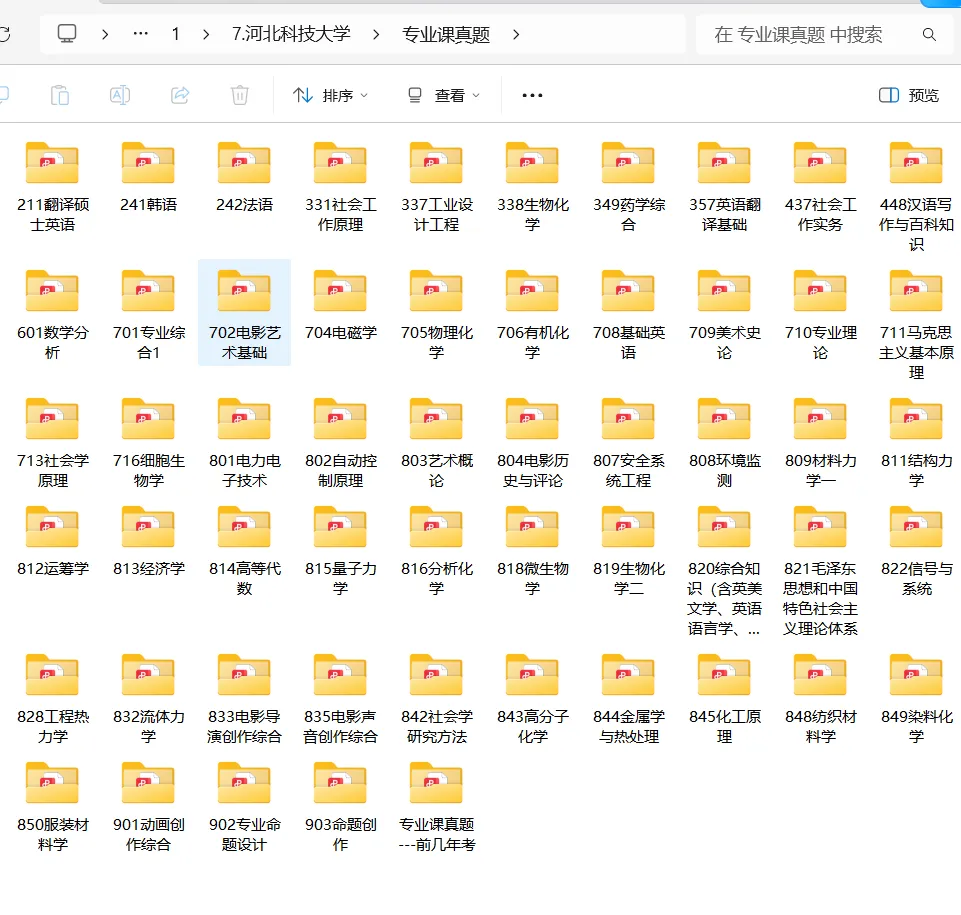Open the 查看 view dropdown
The image size is (961, 915).
tap(444, 95)
